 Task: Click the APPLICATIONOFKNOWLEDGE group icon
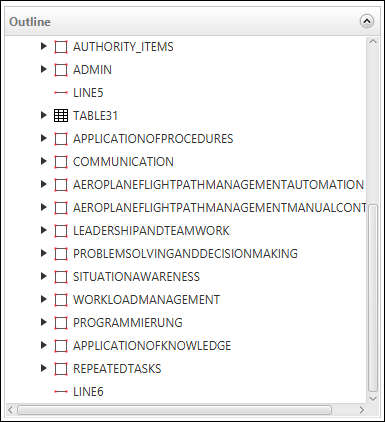[61, 346]
